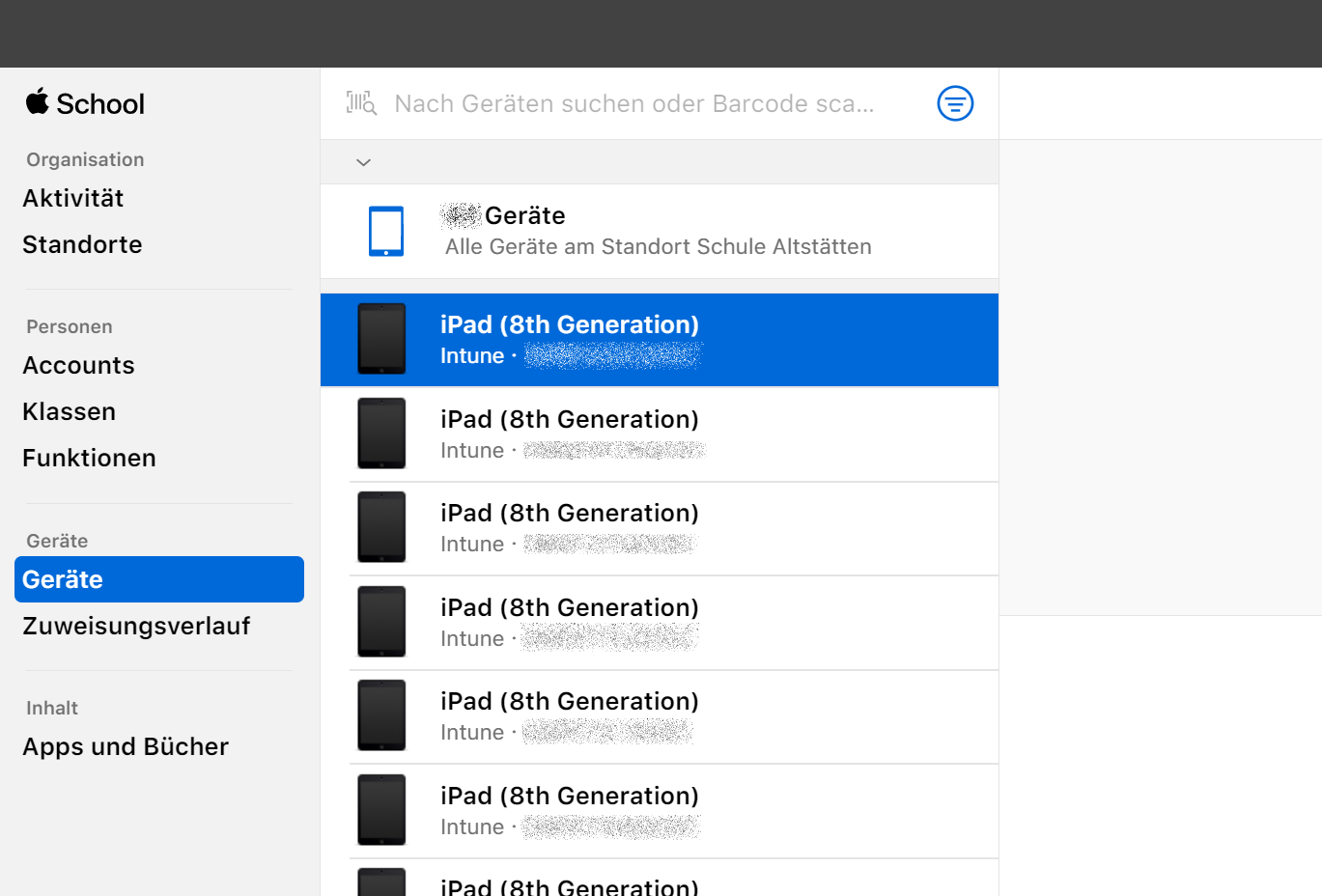Go to Standorte in the sidebar
This screenshot has height=896, width=1322.
coord(82,244)
